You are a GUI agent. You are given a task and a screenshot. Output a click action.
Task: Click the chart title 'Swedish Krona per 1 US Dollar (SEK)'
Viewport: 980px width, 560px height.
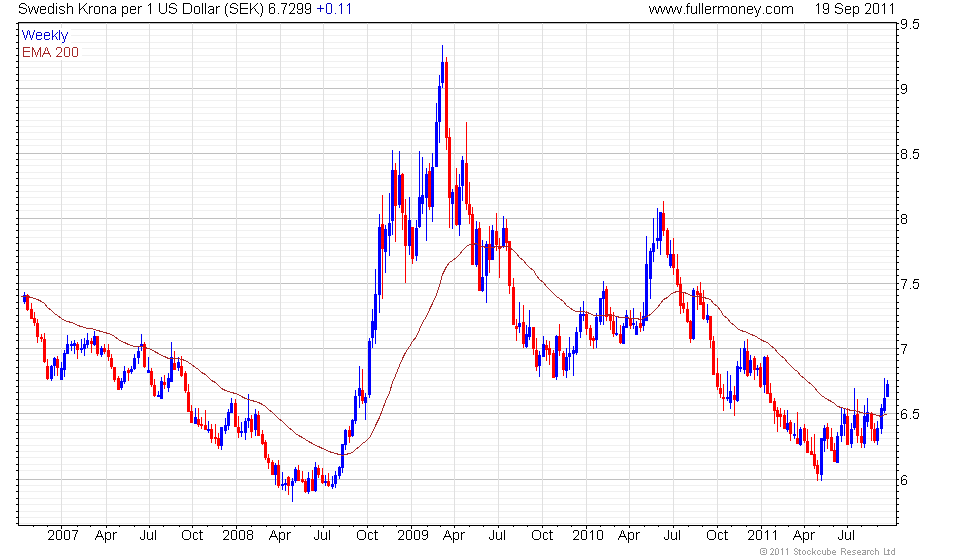[141, 9]
